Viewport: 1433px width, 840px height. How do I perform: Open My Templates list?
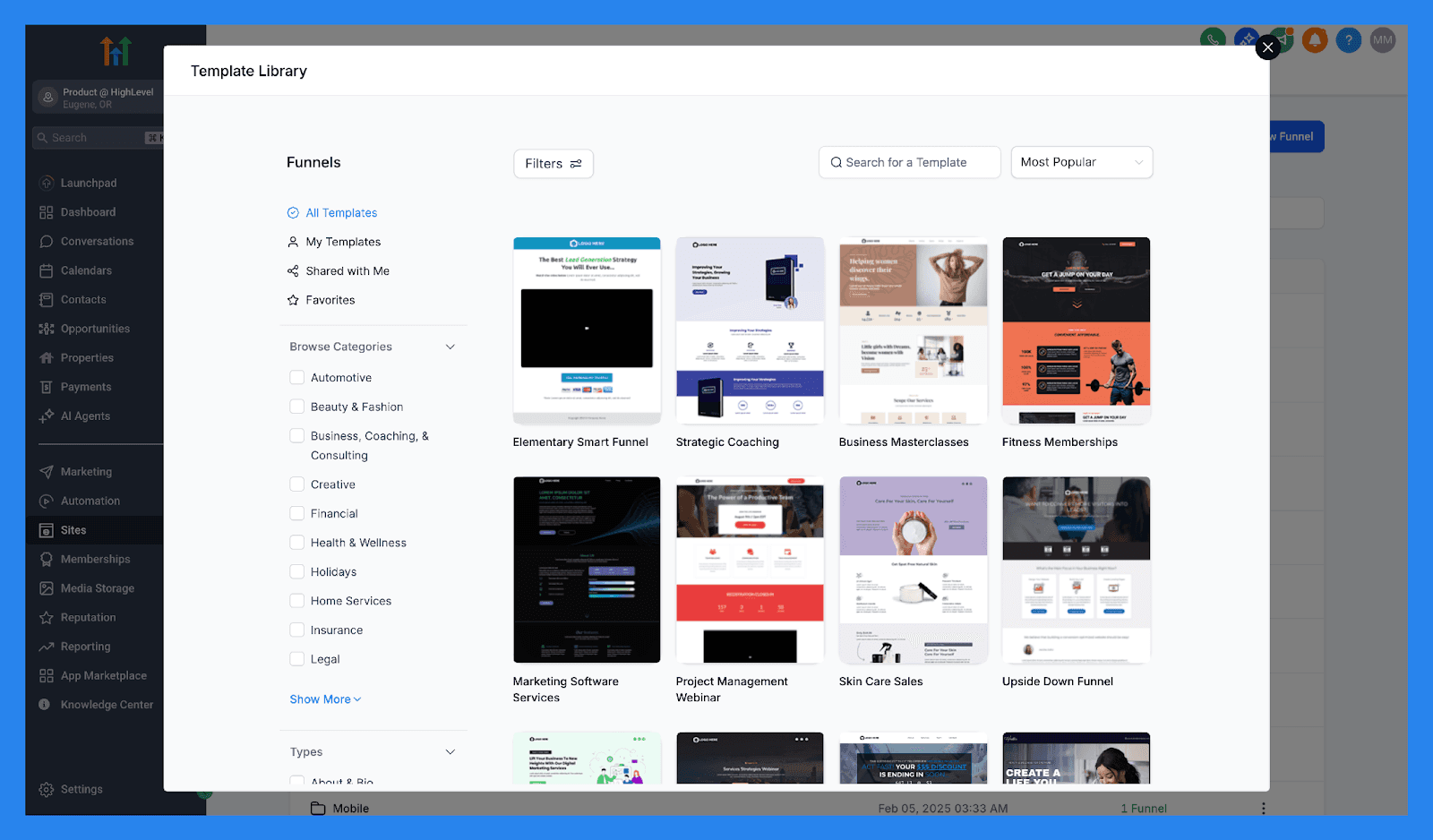(334, 242)
